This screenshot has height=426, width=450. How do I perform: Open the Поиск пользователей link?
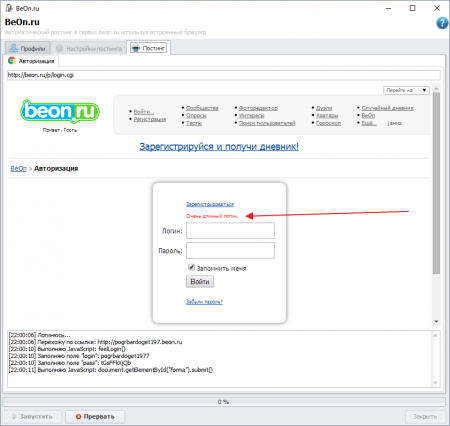click(x=267, y=123)
